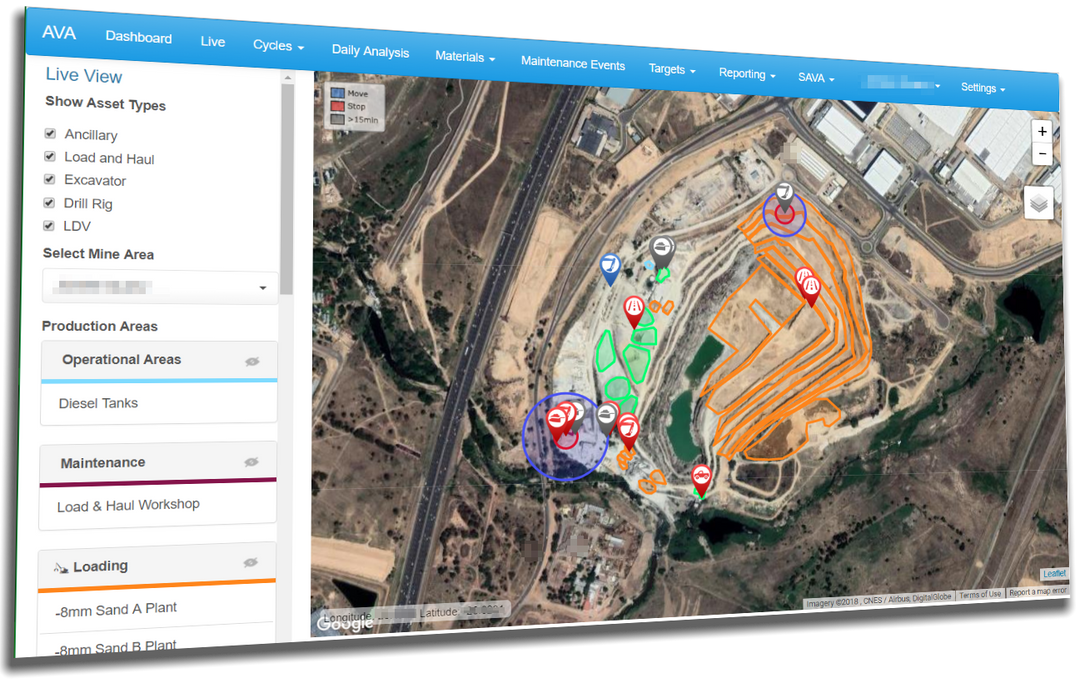The height and width of the screenshot is (679, 1080).
Task: Disable the Drill Rig checkbox
Action: [50, 202]
